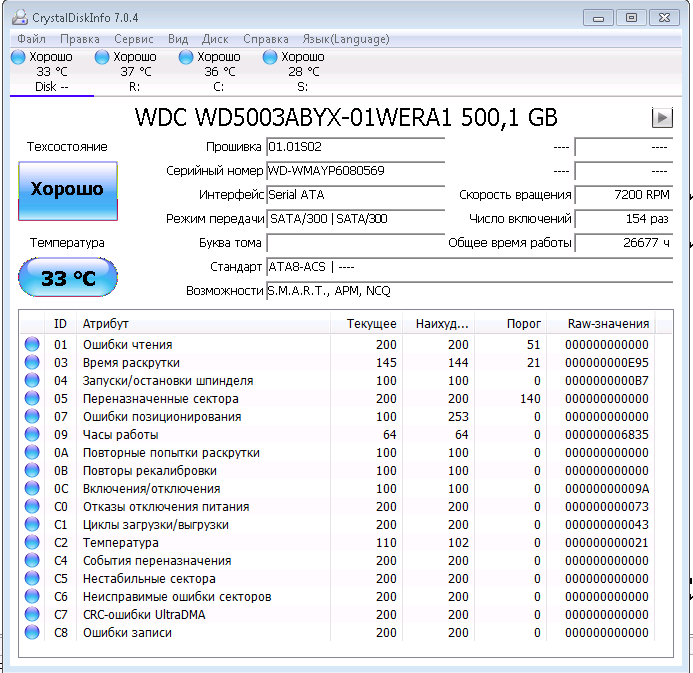Click status orb for Температура attribute row
This screenshot has height=673, width=693.
pos(32,543)
